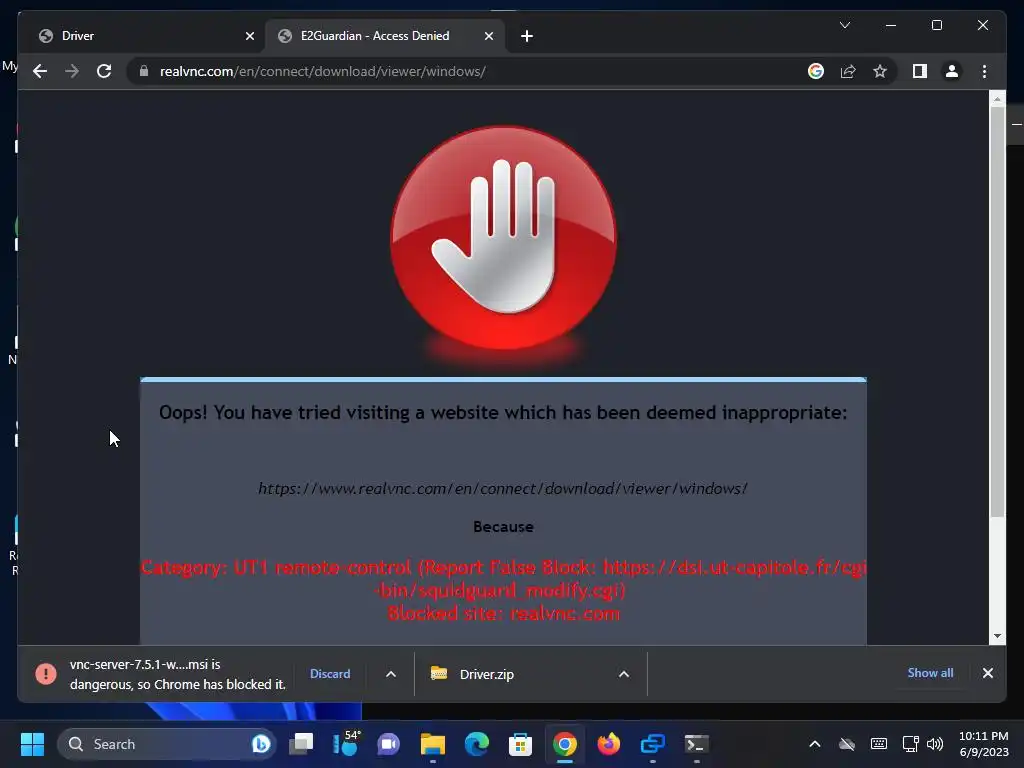
Task: Close the E2Guardian Access Denied tab
Action: 488,36
